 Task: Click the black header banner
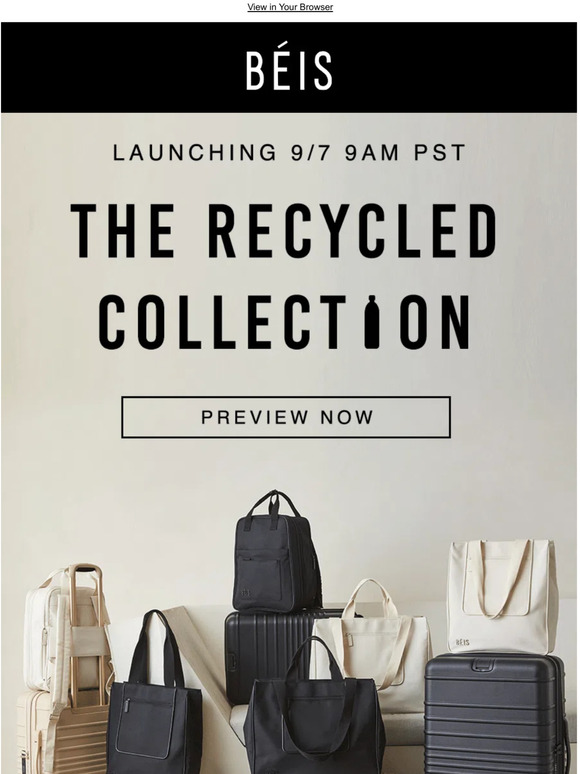tap(289, 67)
